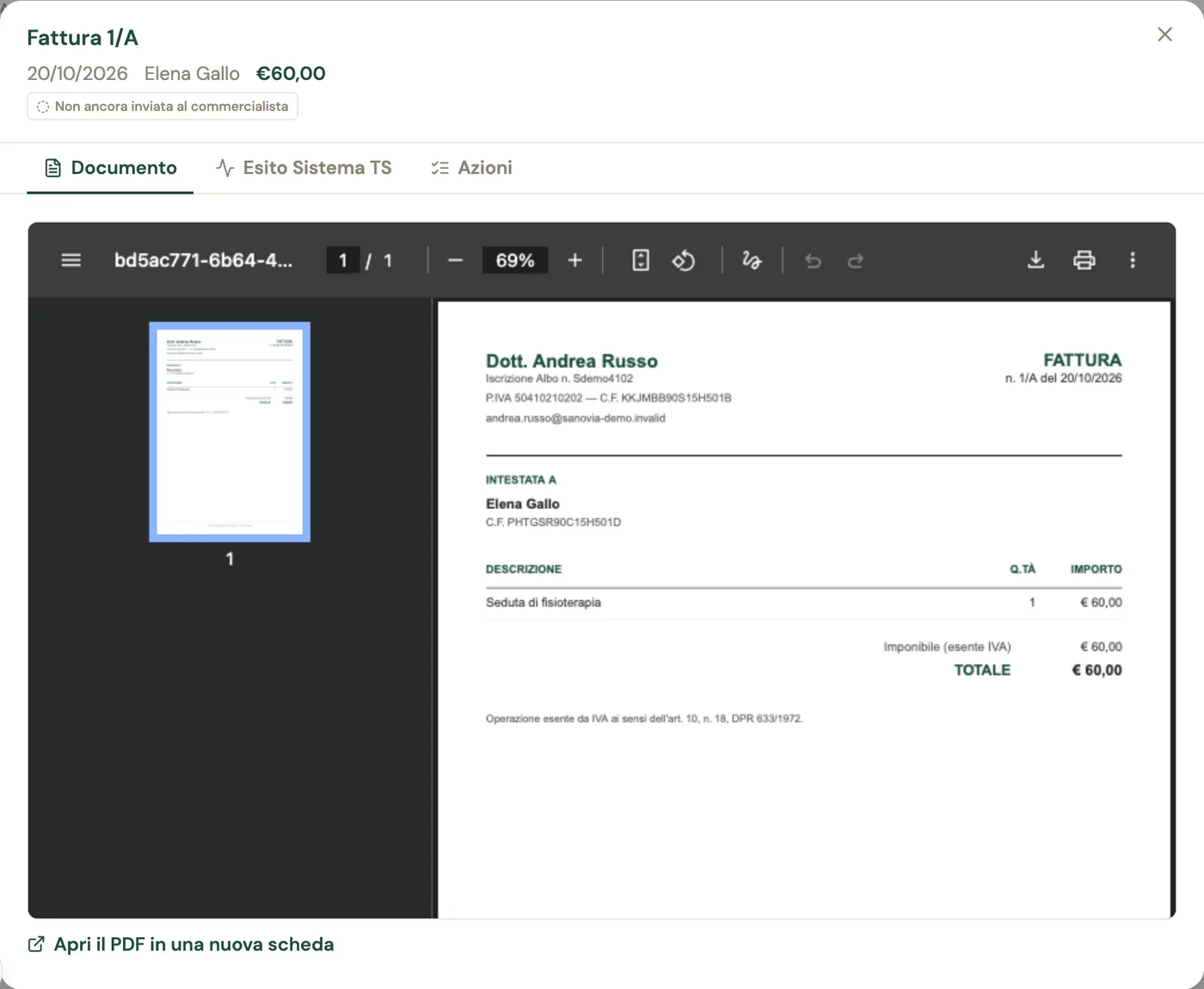Click the undo arrow in PDF toolbar
The width and height of the screenshot is (1204, 989).
(x=813, y=261)
